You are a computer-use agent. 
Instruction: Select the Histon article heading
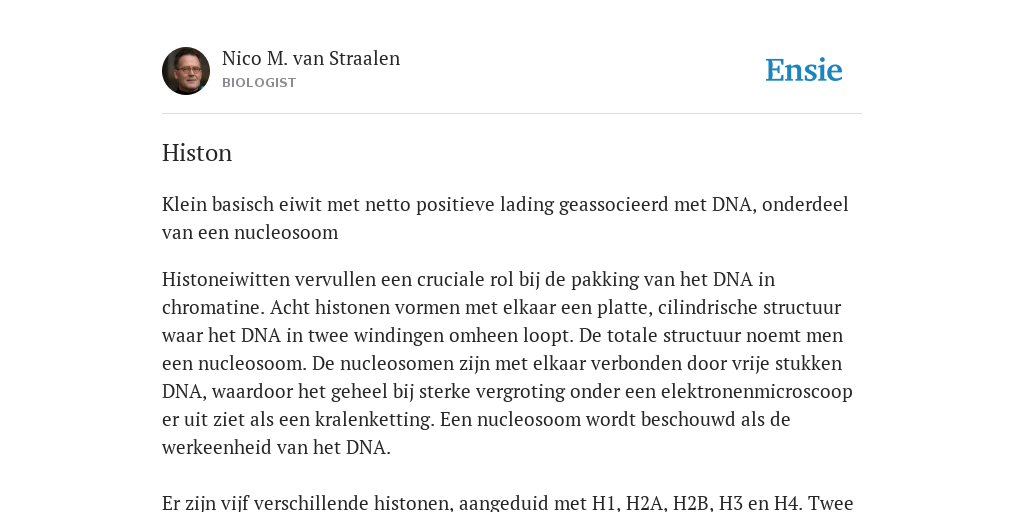click(197, 153)
